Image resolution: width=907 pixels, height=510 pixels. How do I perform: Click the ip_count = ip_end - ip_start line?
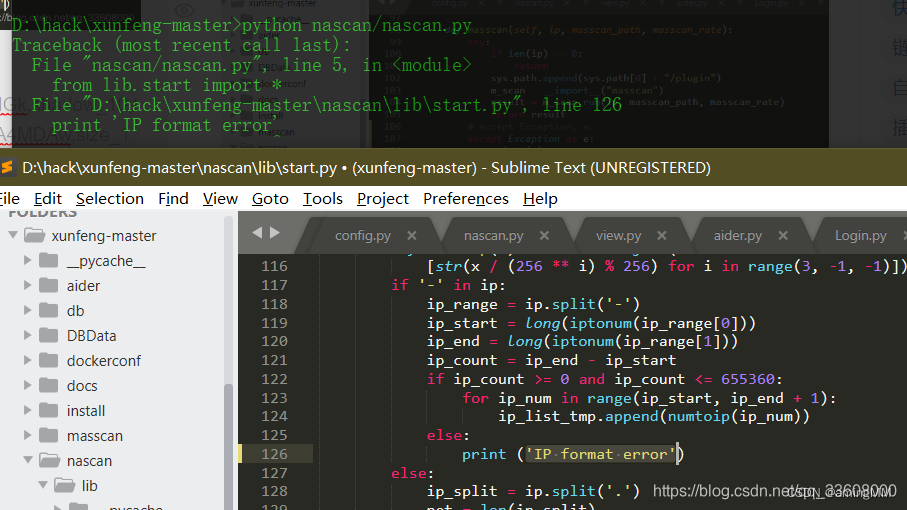(551, 360)
